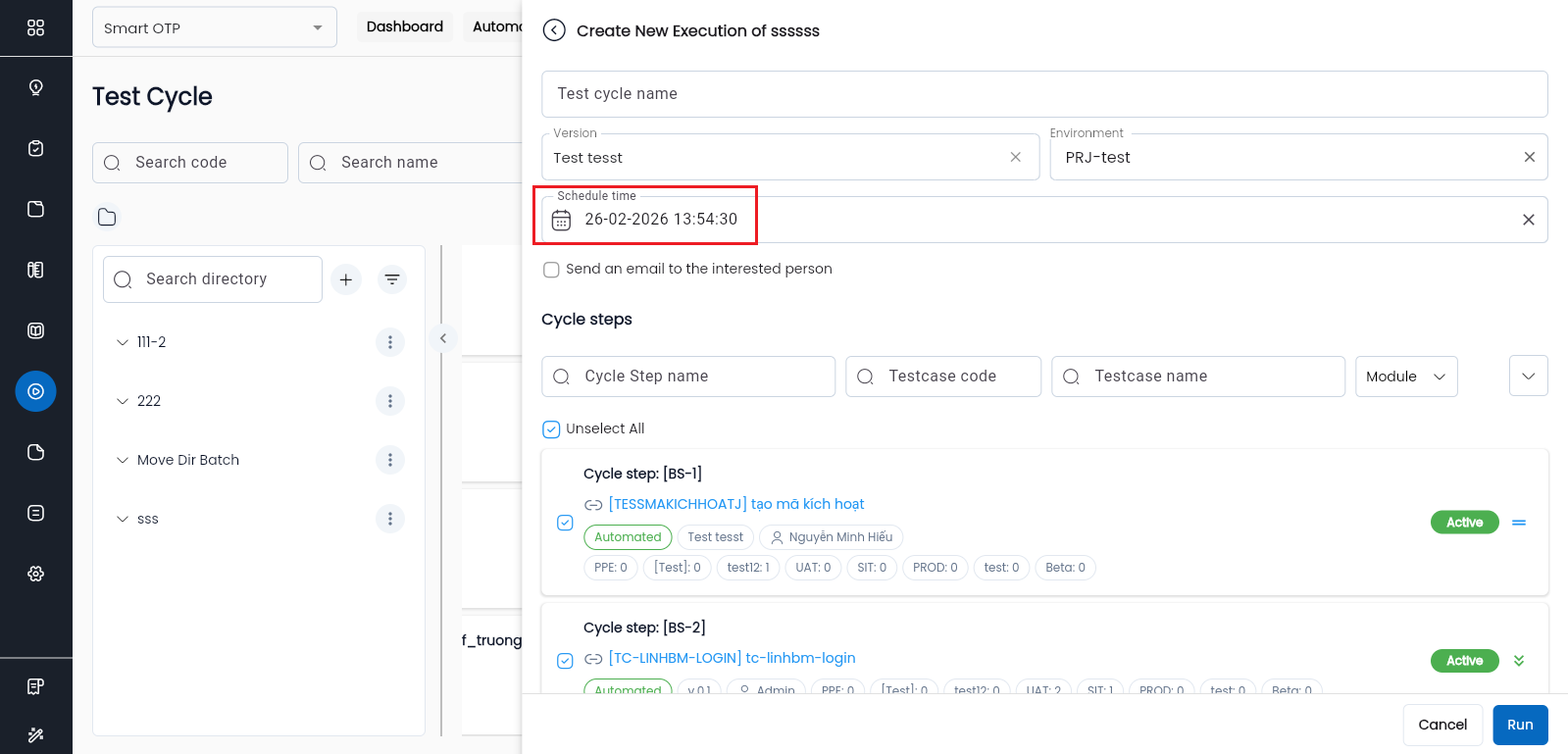The height and width of the screenshot is (754, 1568).
Task: Open the TESSMAKICHHOATJ test case link
Action: 735,504
